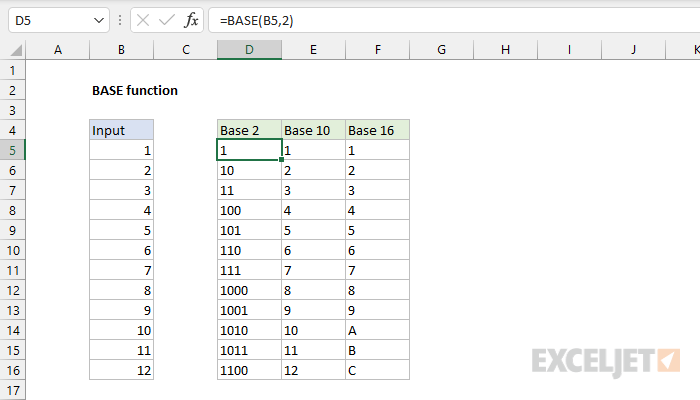This screenshot has width=700, height=400.
Task: Select column J header
Action: point(633,50)
